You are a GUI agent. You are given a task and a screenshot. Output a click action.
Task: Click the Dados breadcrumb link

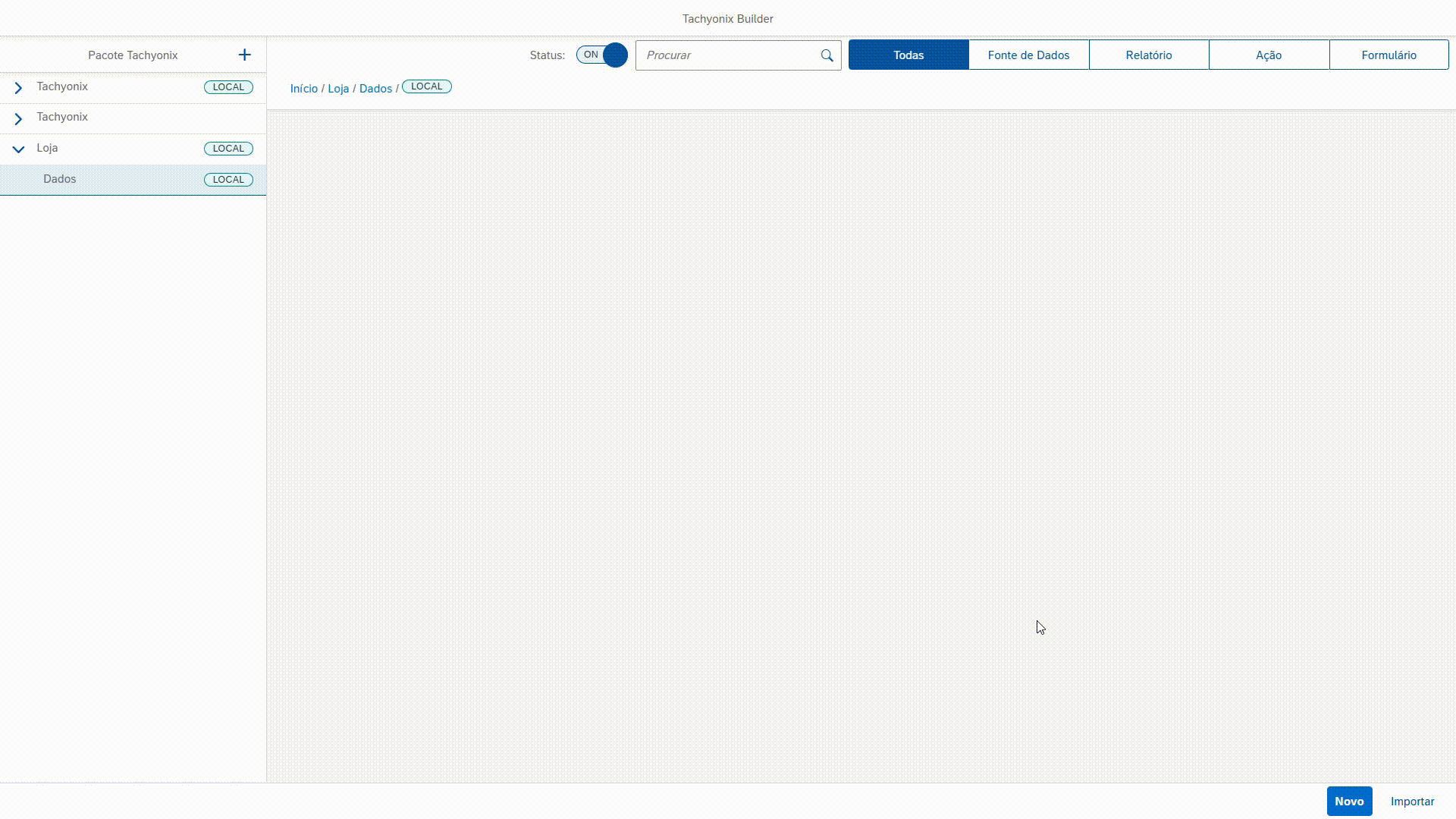tap(375, 88)
